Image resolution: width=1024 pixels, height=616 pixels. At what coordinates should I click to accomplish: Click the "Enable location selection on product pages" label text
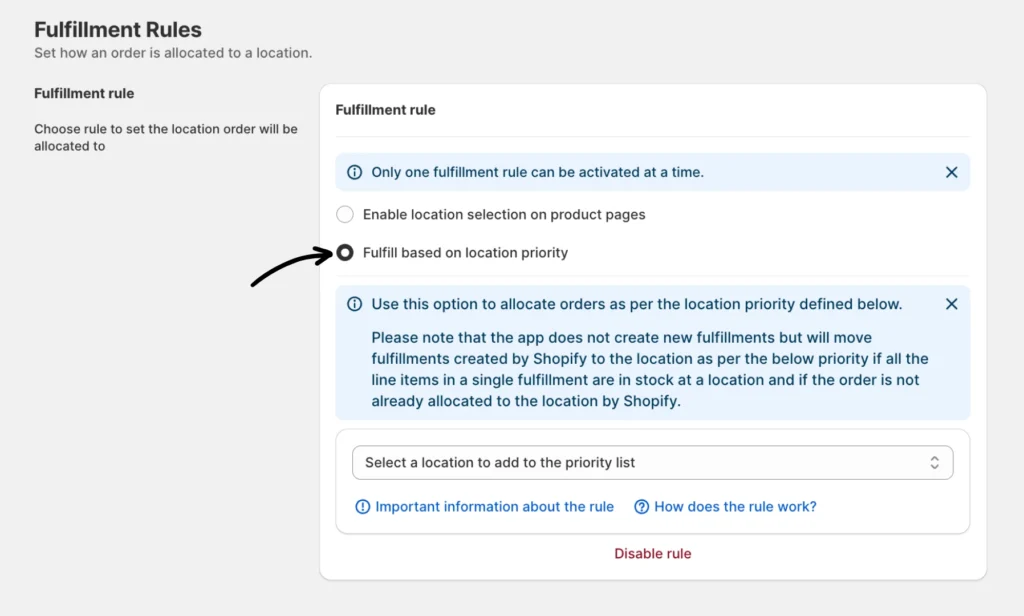coord(504,214)
